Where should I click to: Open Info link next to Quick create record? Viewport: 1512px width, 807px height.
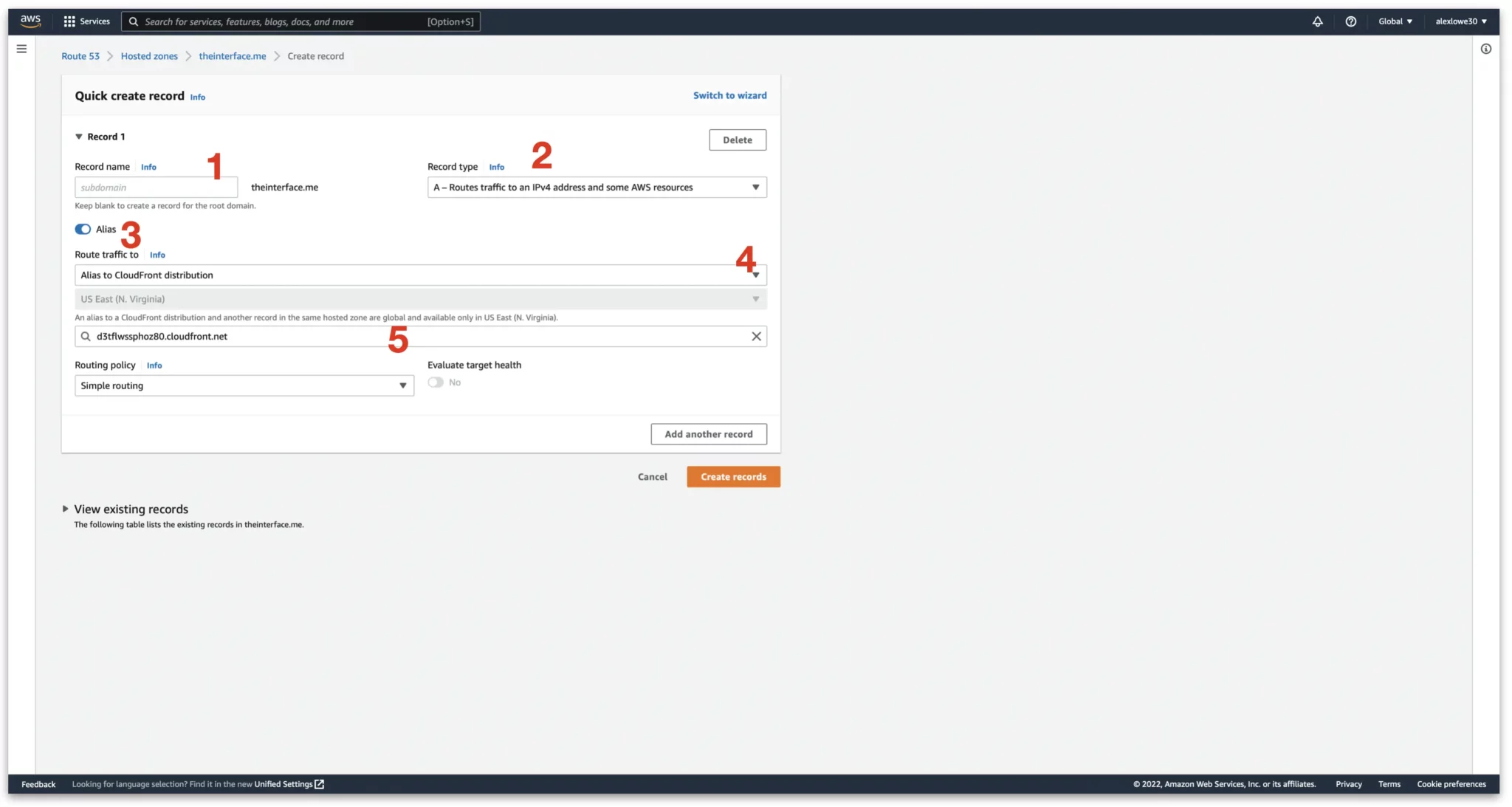pyautogui.click(x=198, y=97)
